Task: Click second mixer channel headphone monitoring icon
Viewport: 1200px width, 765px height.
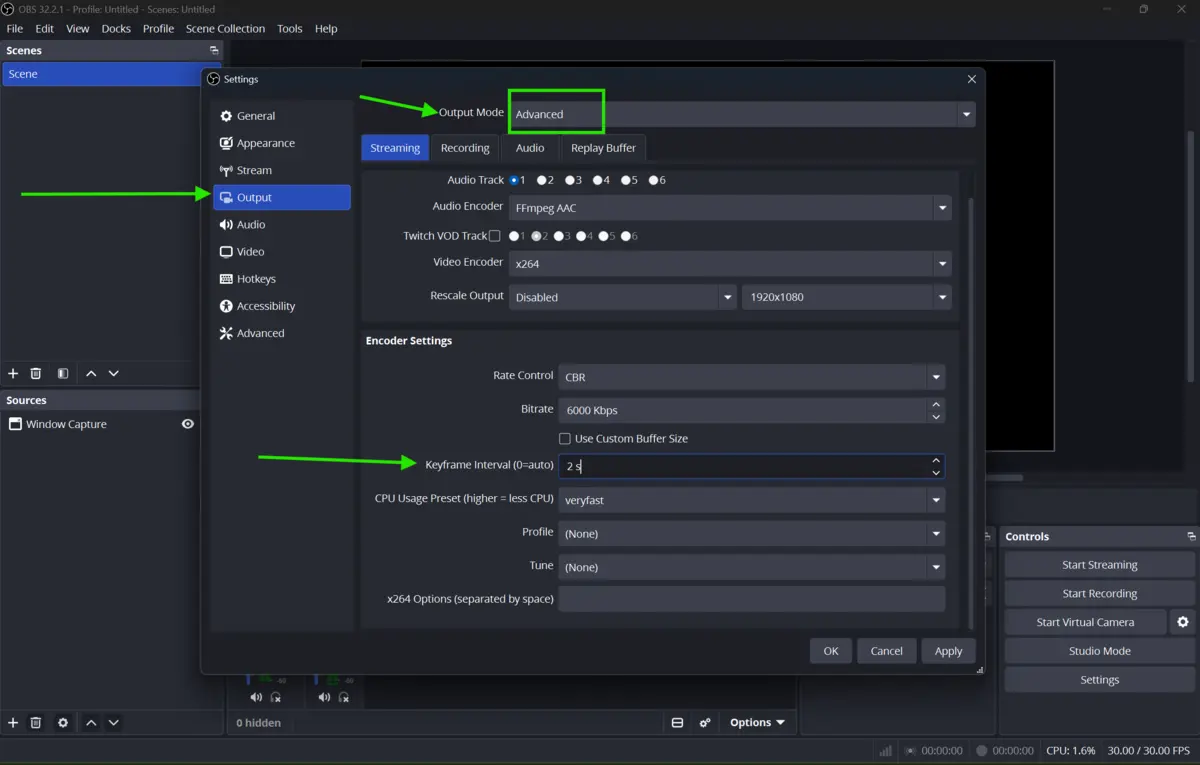Action: coord(344,697)
